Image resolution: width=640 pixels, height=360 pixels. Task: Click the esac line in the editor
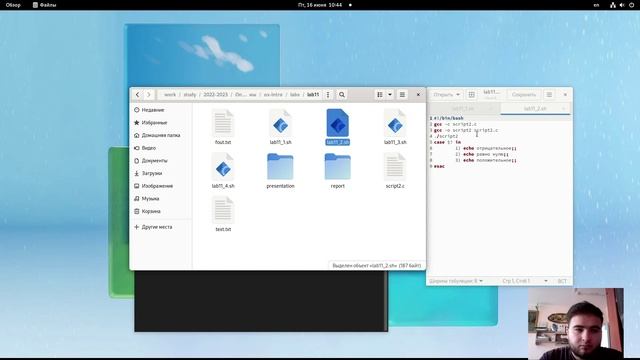point(439,167)
